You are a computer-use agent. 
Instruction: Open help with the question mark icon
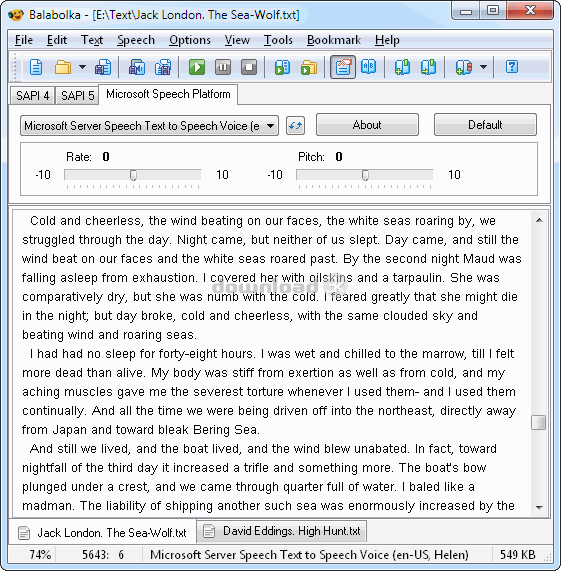coord(512,67)
